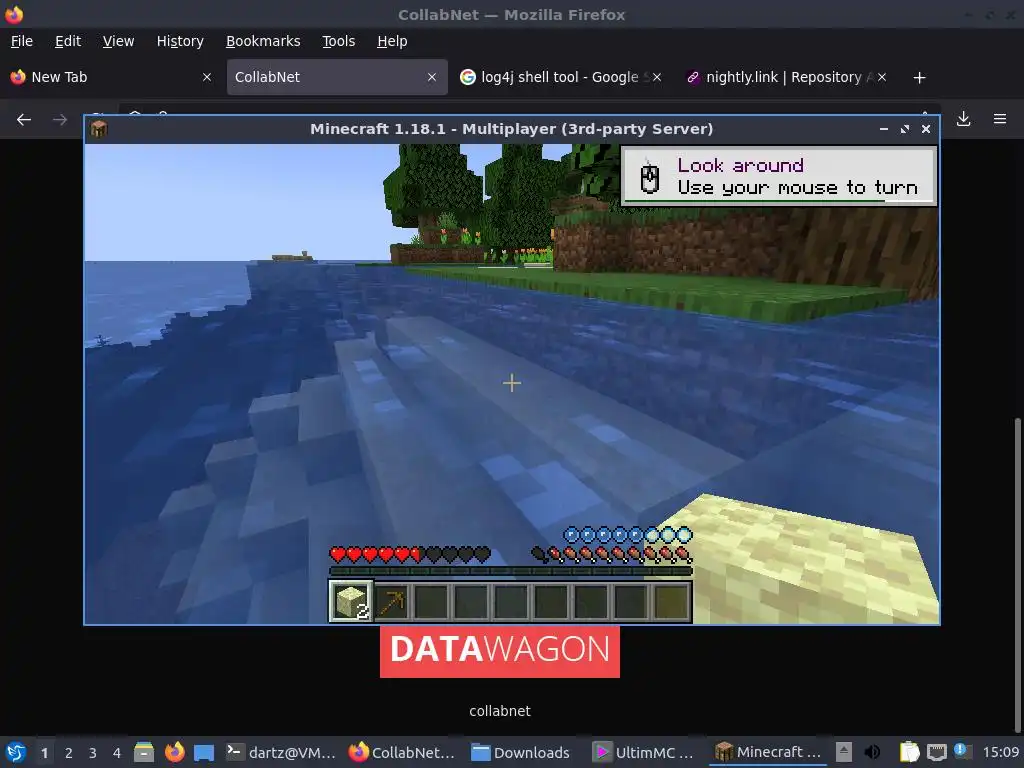Open the Firefox downloads panel icon
Image resolution: width=1024 pixels, height=768 pixels.
click(x=963, y=119)
